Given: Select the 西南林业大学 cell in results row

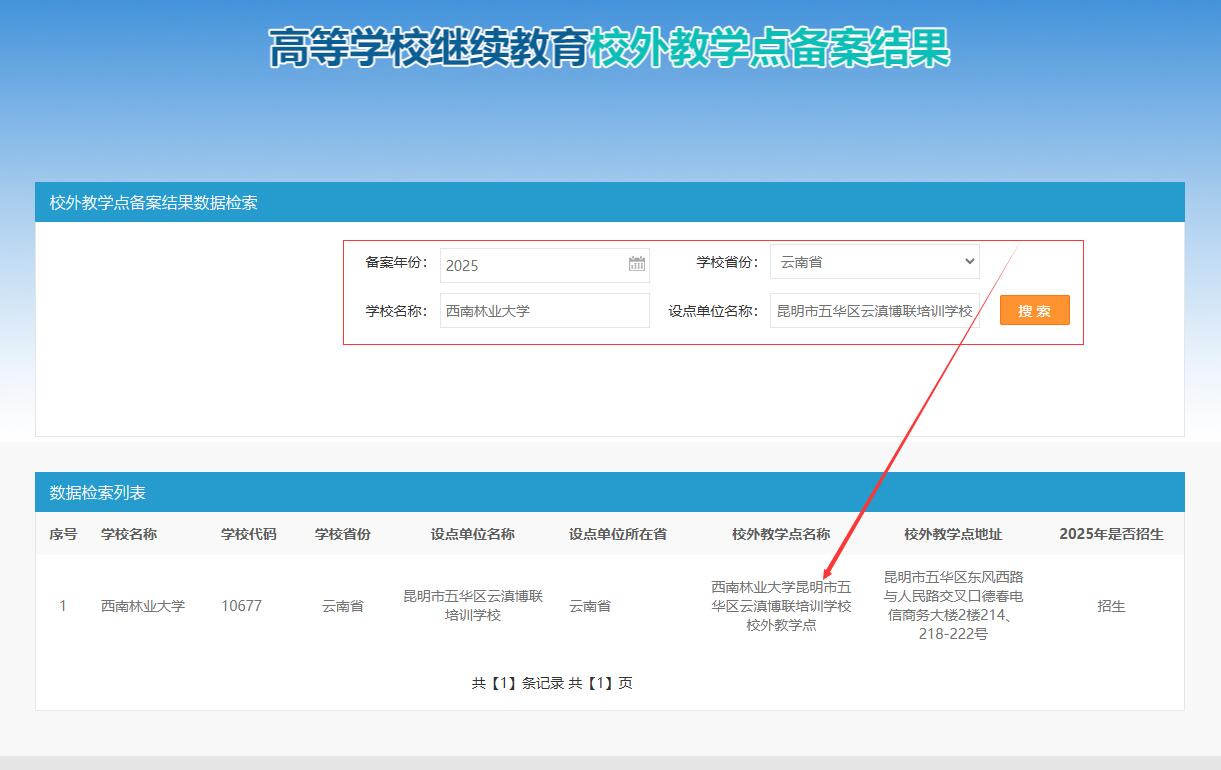Looking at the screenshot, I should [x=143, y=606].
